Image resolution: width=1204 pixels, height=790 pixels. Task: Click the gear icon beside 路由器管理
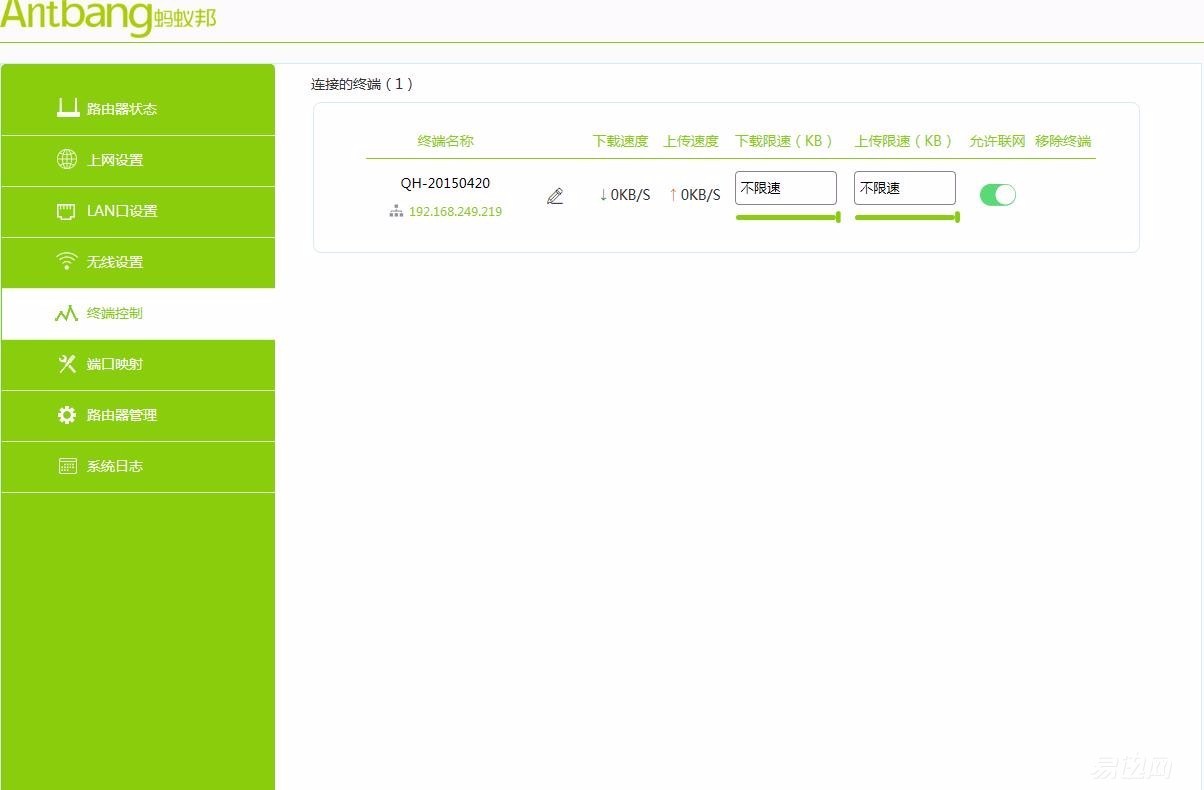[67, 415]
